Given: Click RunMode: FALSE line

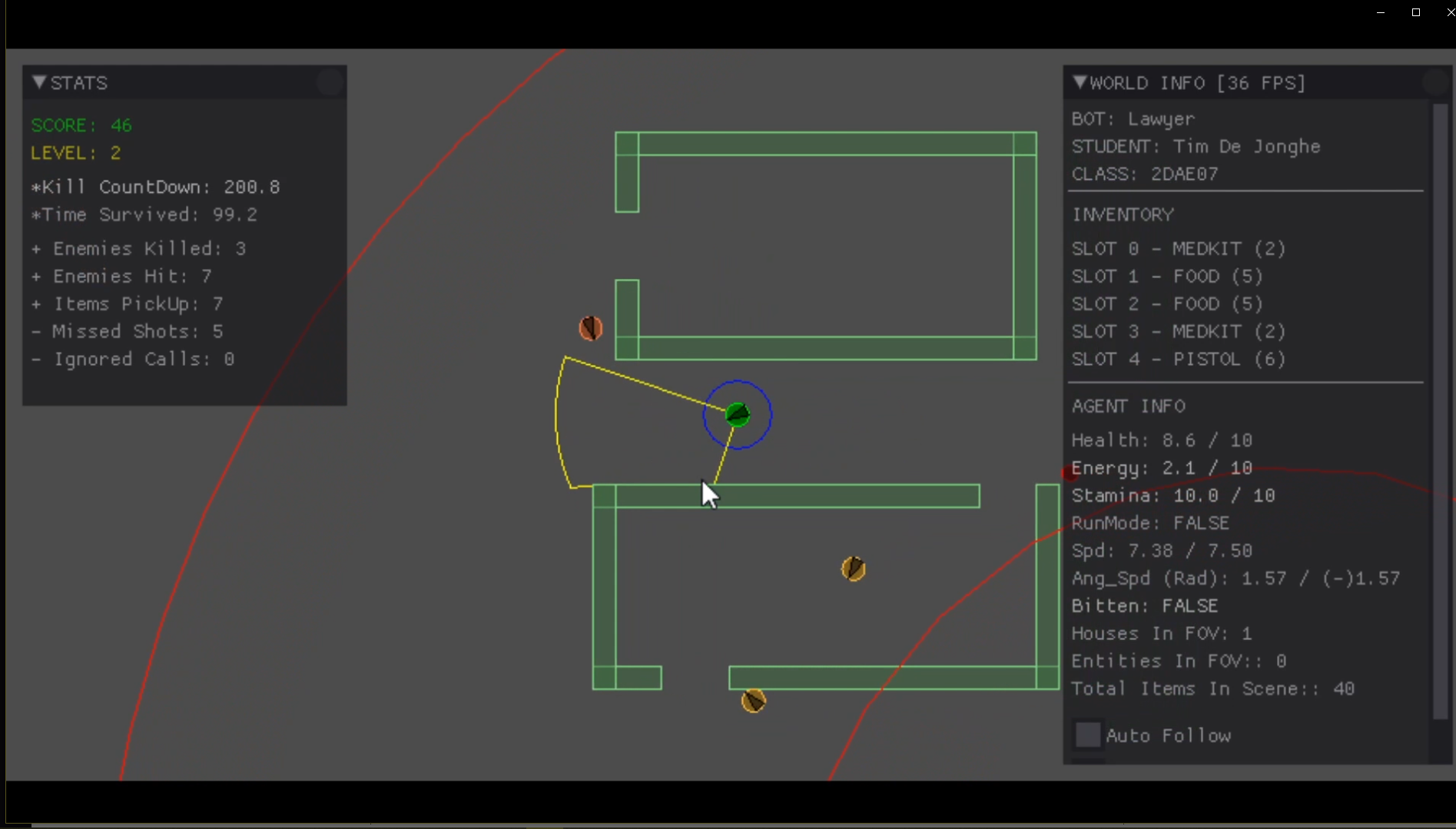Looking at the screenshot, I should (1151, 523).
